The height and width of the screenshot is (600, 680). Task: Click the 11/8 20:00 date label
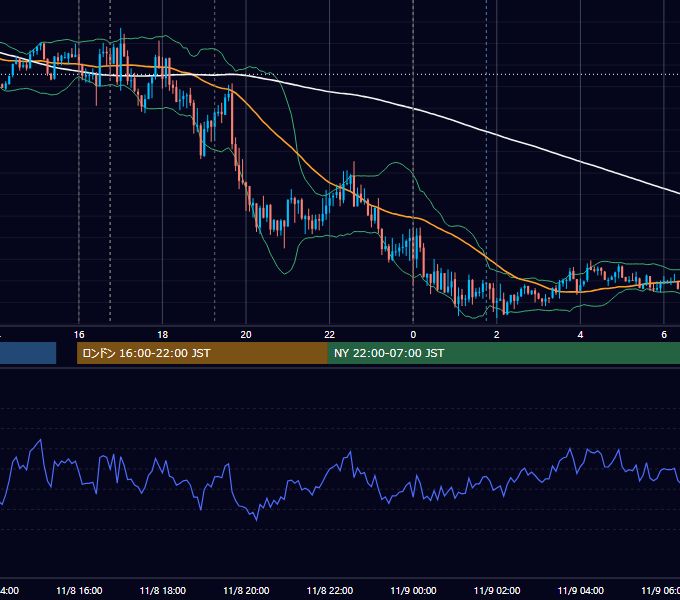[246, 591]
